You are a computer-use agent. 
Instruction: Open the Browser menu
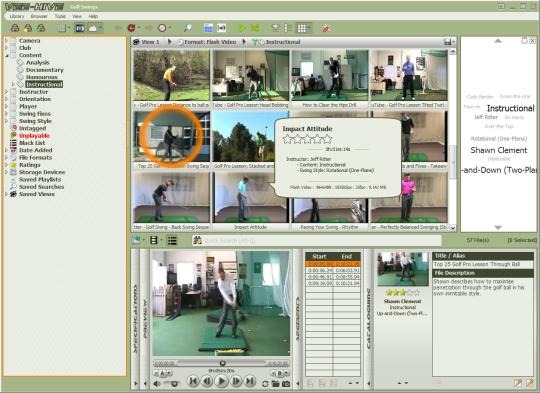[39, 16]
